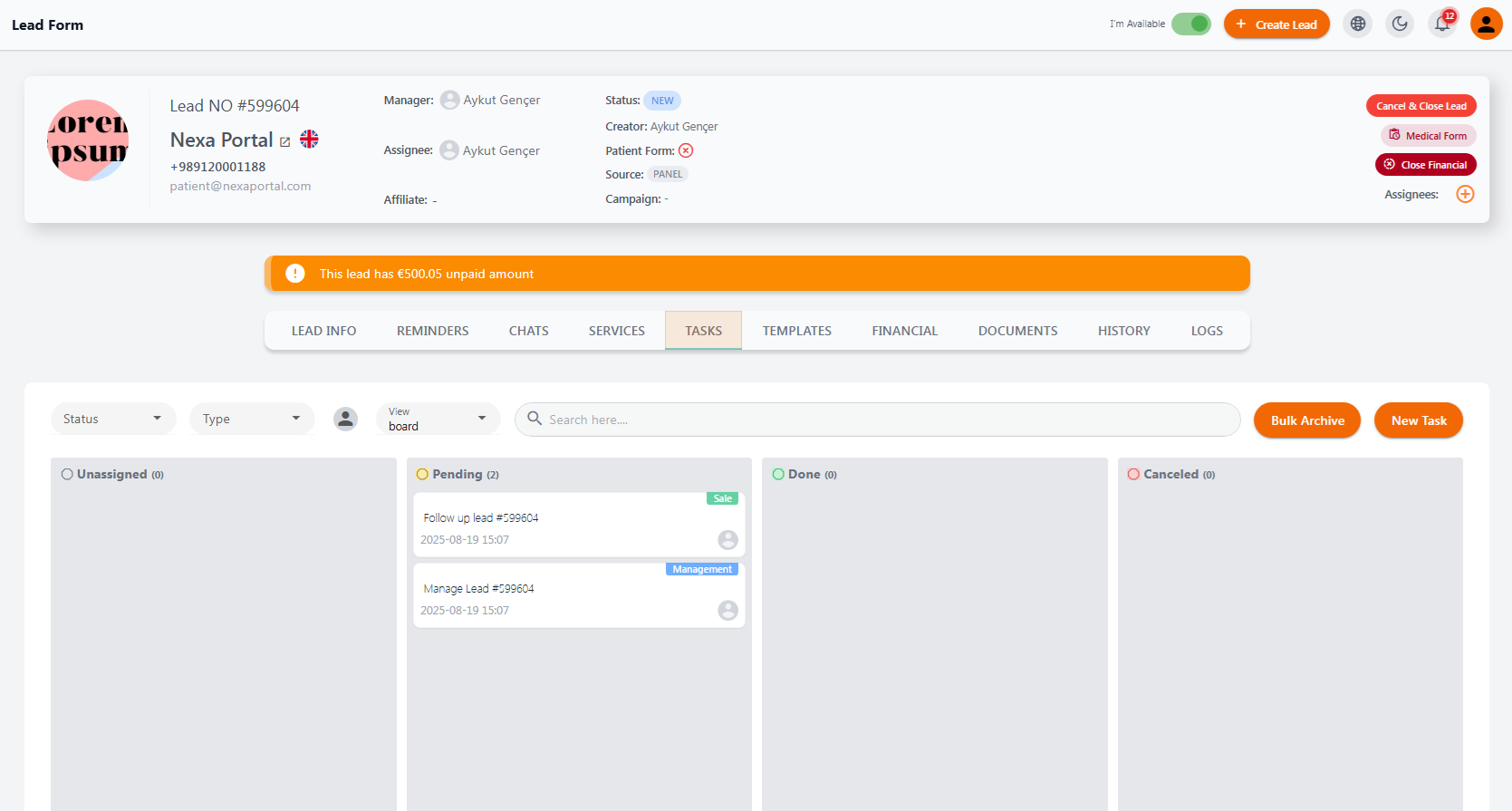
Task: Click assignee avatar on Follow up lead card
Action: 728,540
